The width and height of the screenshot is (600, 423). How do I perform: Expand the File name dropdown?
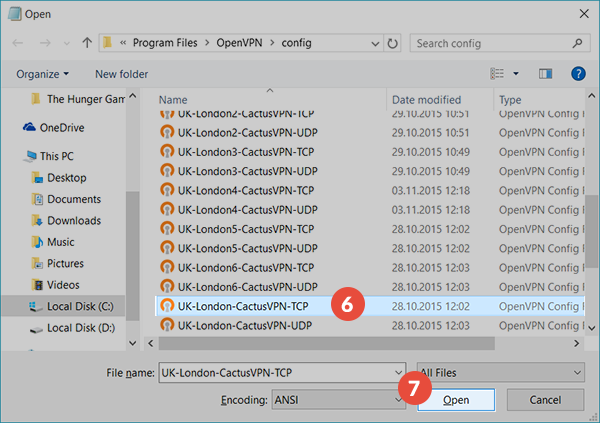click(x=398, y=372)
